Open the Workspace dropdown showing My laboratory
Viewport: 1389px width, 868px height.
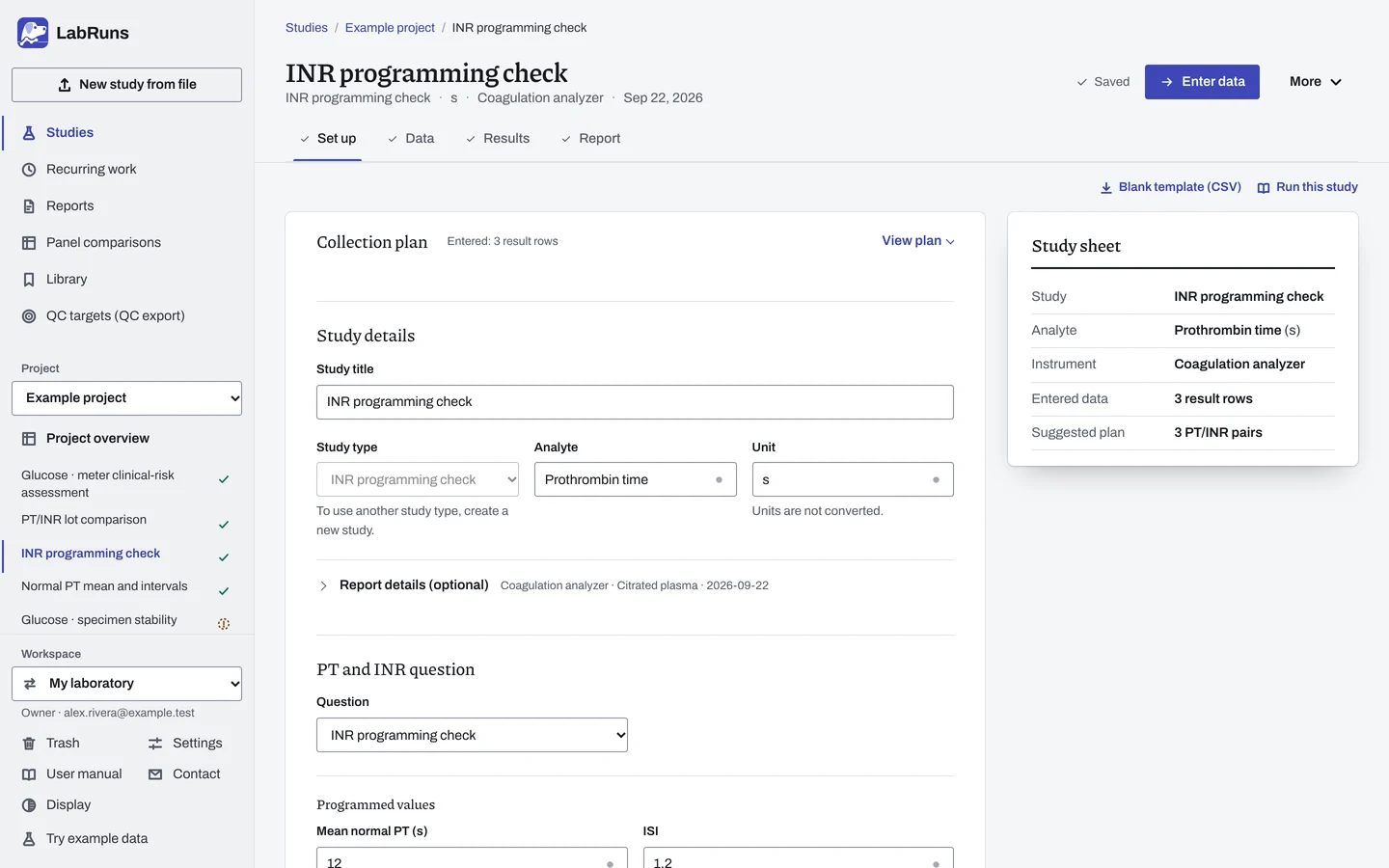point(126,684)
